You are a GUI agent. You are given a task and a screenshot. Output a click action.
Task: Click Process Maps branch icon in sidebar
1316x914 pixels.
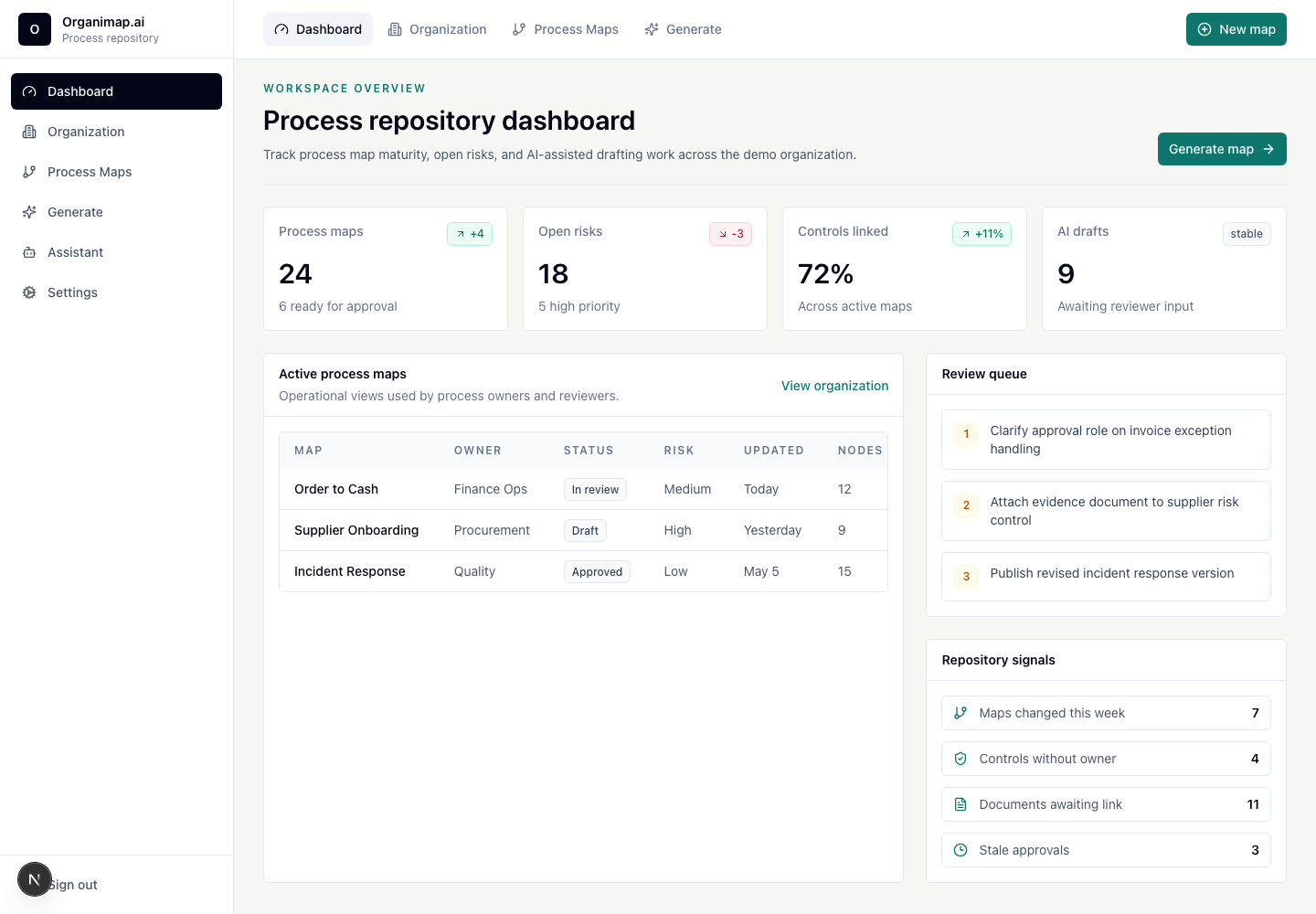click(x=29, y=172)
